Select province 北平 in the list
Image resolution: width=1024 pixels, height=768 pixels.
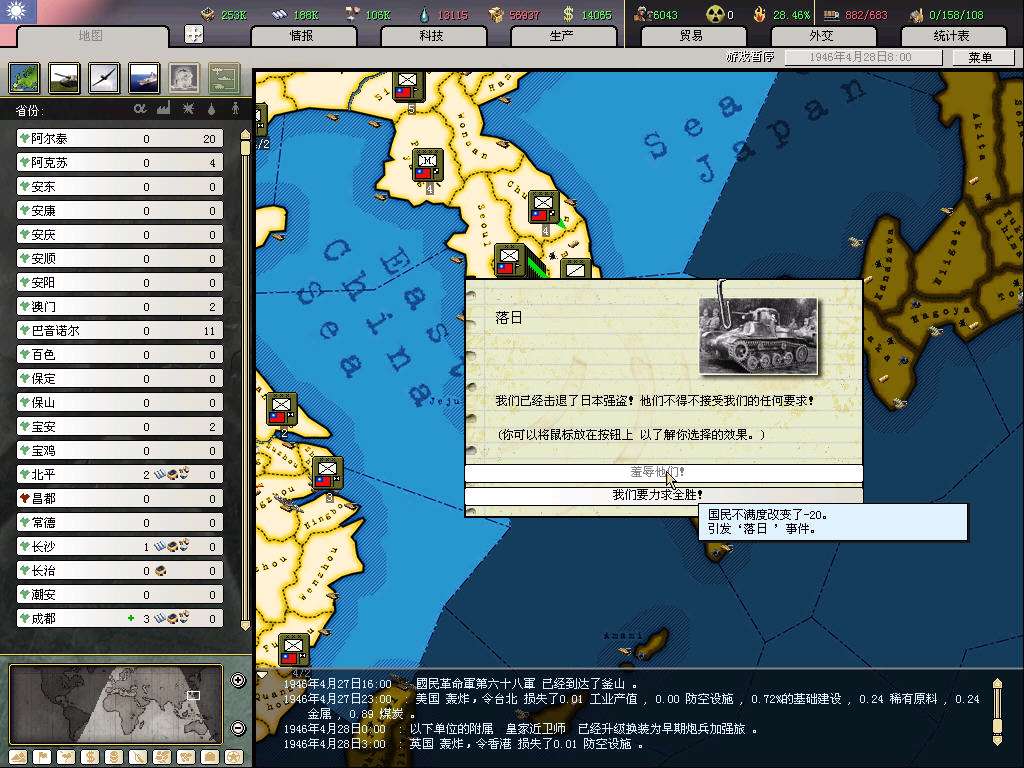click(120, 475)
